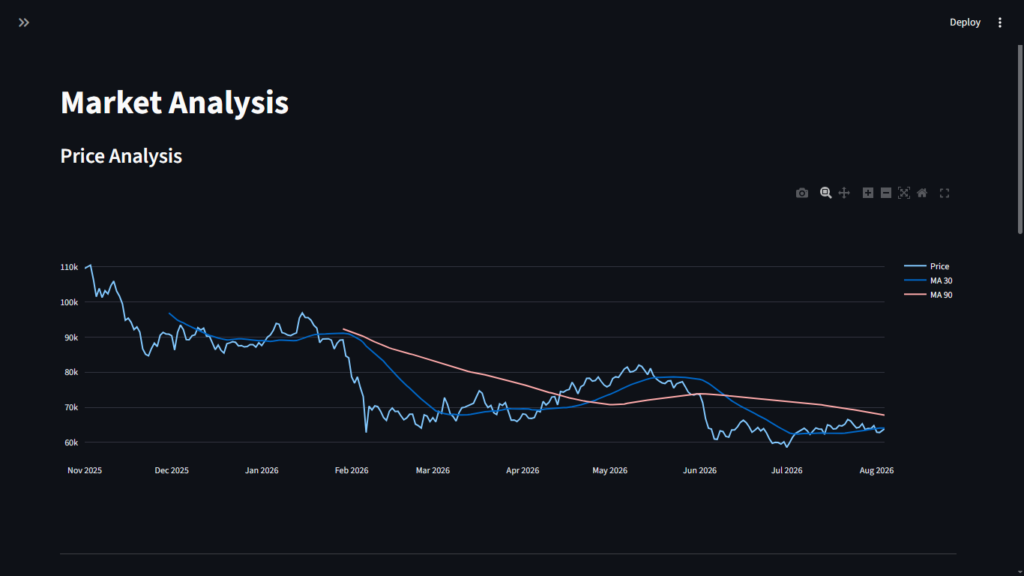Click the 80k y-axis label
The width and height of the screenshot is (1024, 576).
[71, 372]
